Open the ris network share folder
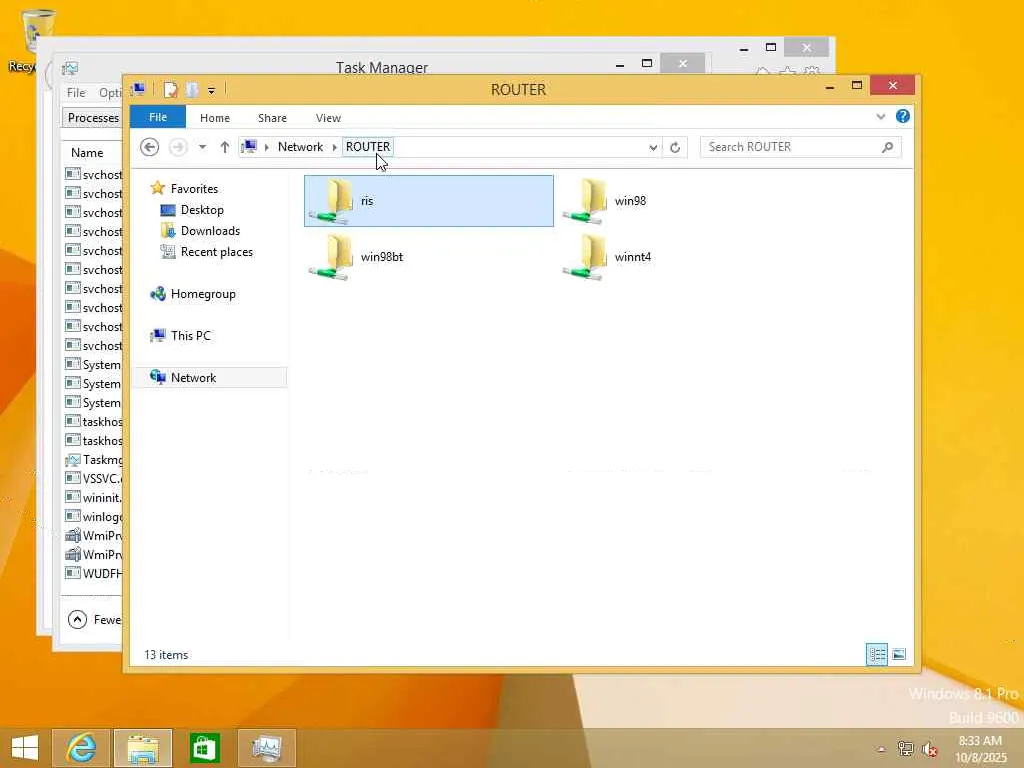The image size is (1024, 768). pos(428,200)
